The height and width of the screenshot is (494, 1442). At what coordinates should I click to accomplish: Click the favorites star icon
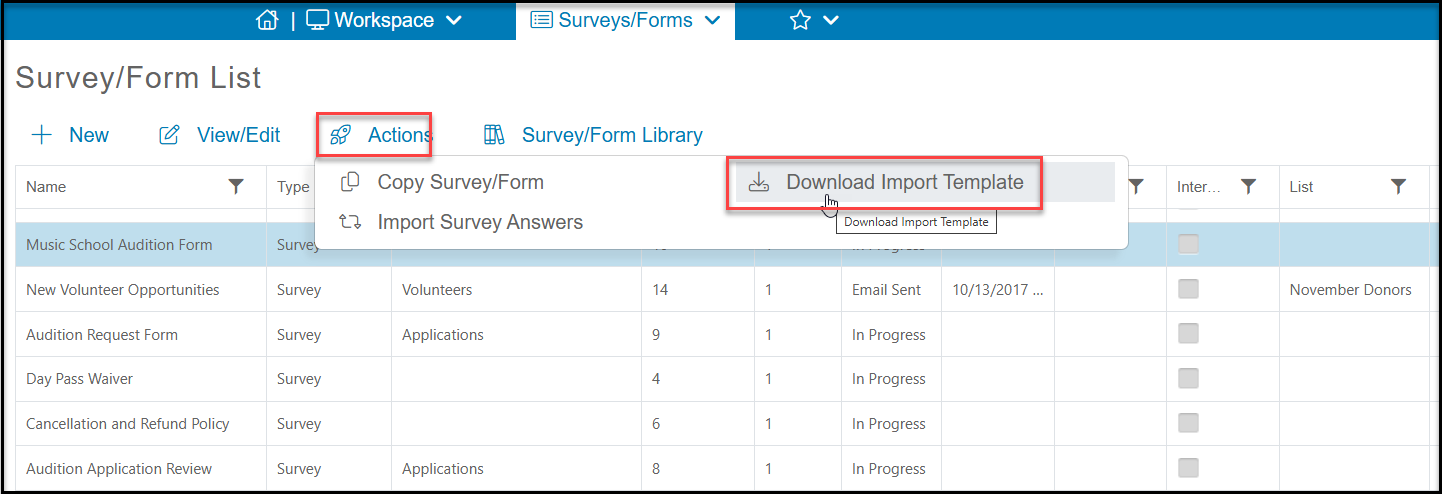point(799,20)
